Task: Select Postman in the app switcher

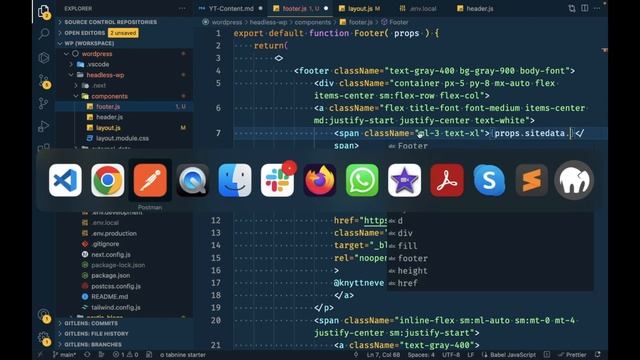Action: 150,180
